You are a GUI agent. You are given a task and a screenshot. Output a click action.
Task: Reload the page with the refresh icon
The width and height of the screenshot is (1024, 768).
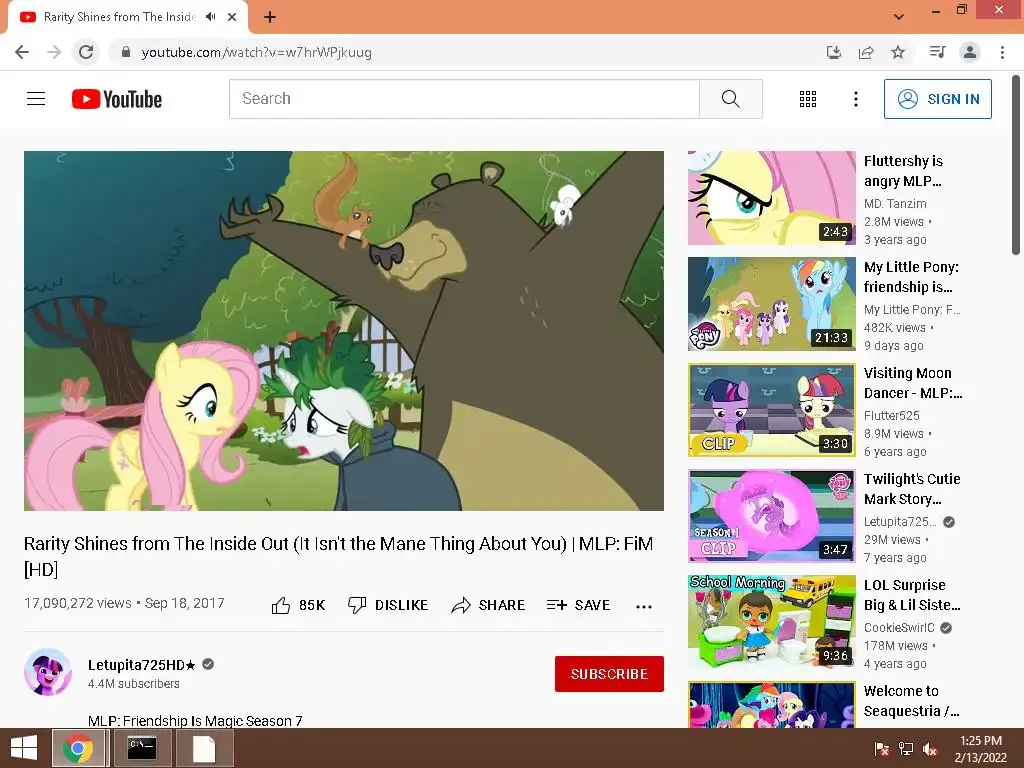pos(86,52)
